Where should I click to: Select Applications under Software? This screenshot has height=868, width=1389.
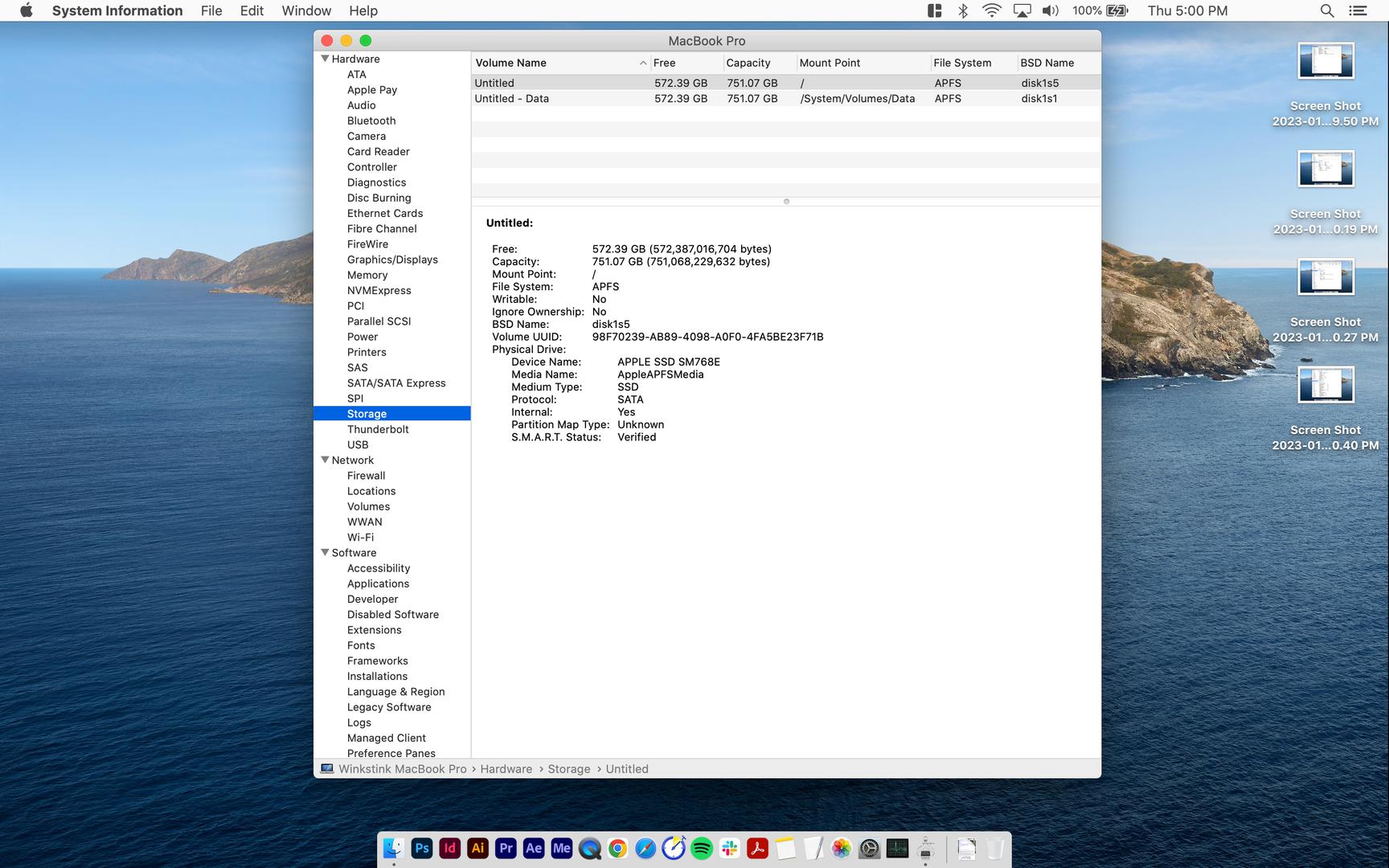point(378,583)
